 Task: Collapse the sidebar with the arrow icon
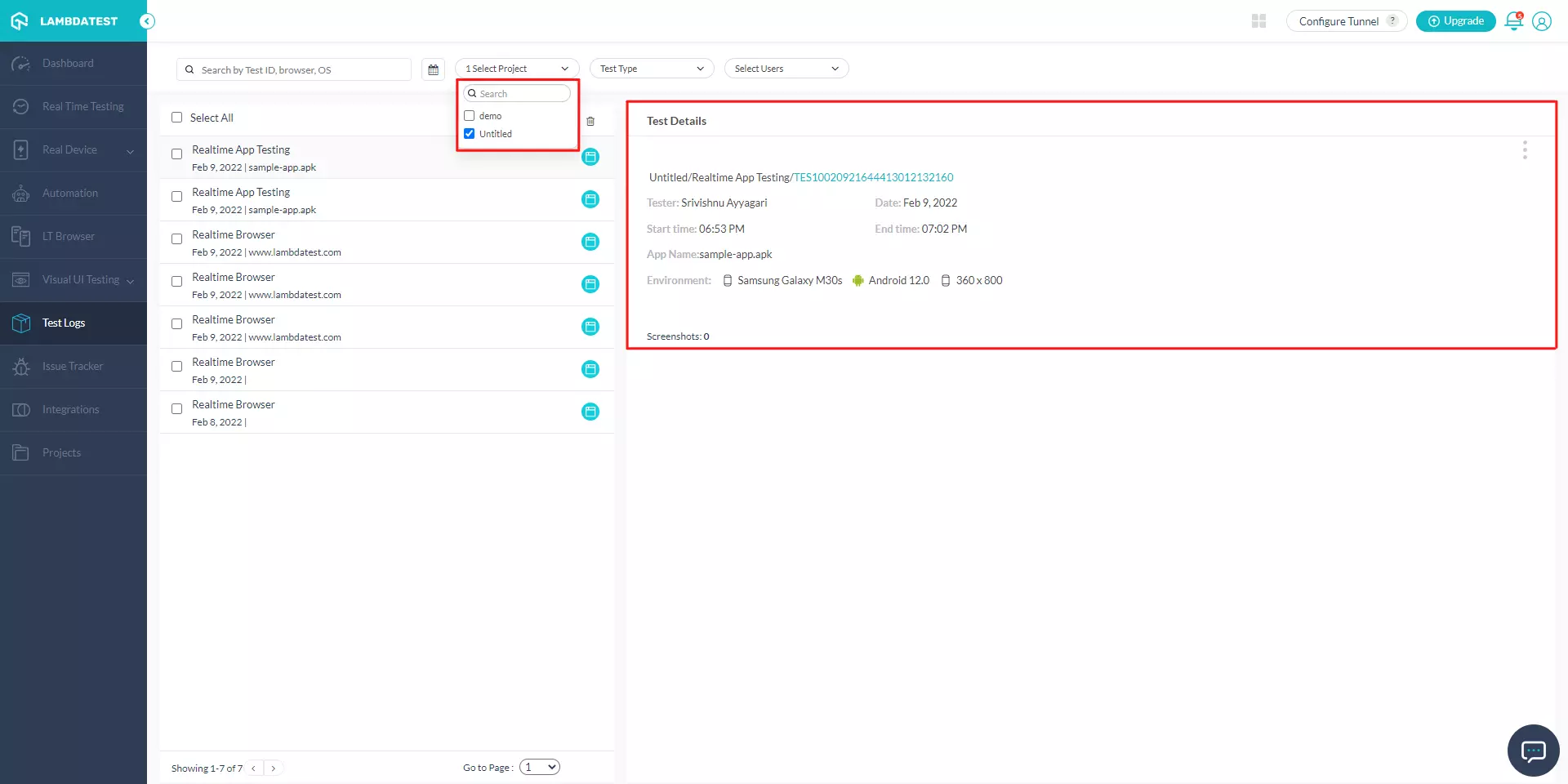[x=147, y=21]
